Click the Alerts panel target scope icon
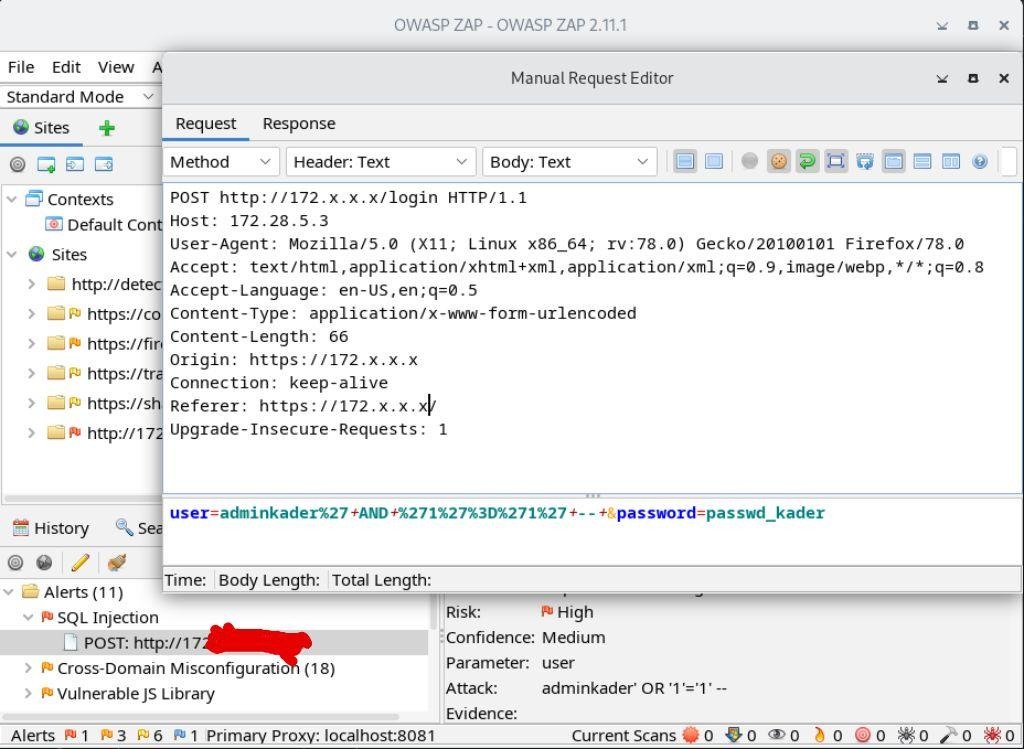1024x749 pixels. (16, 562)
